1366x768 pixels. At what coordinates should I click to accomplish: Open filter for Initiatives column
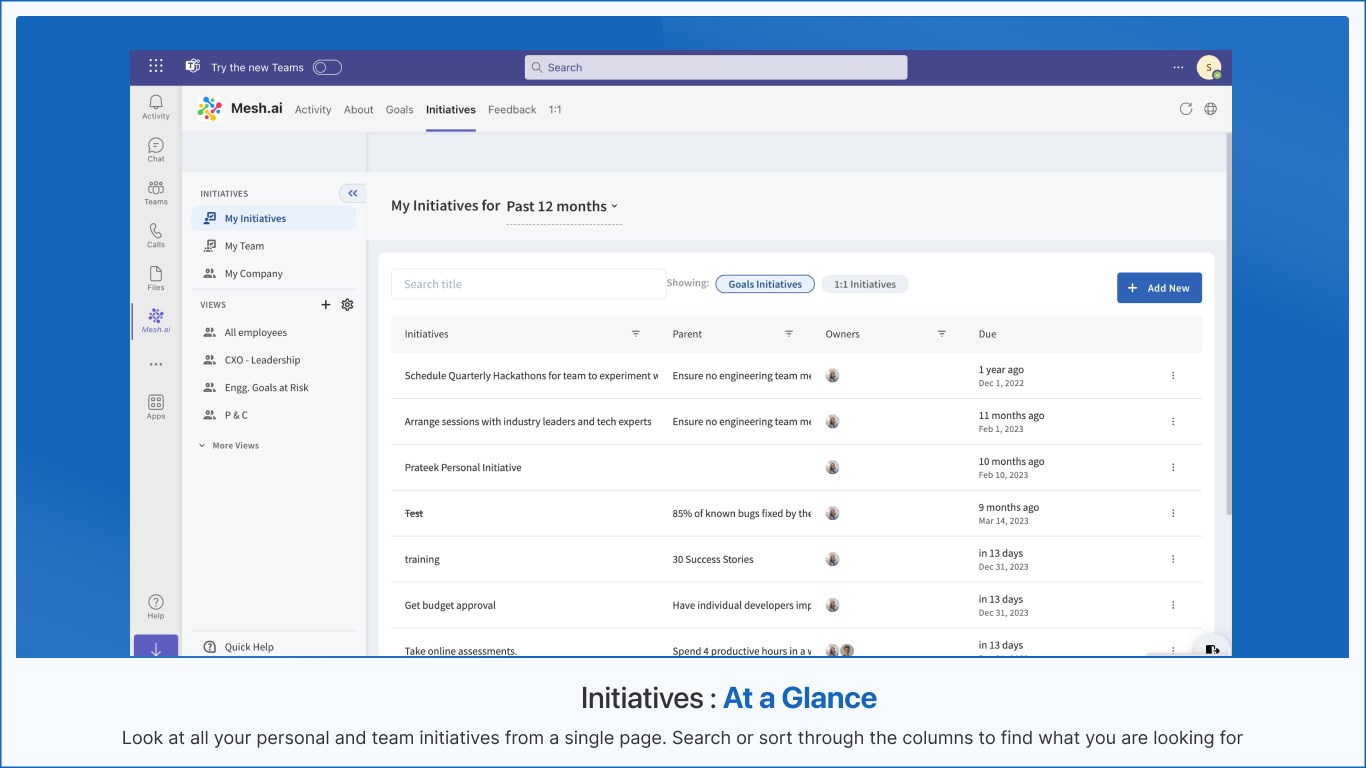[x=636, y=334]
